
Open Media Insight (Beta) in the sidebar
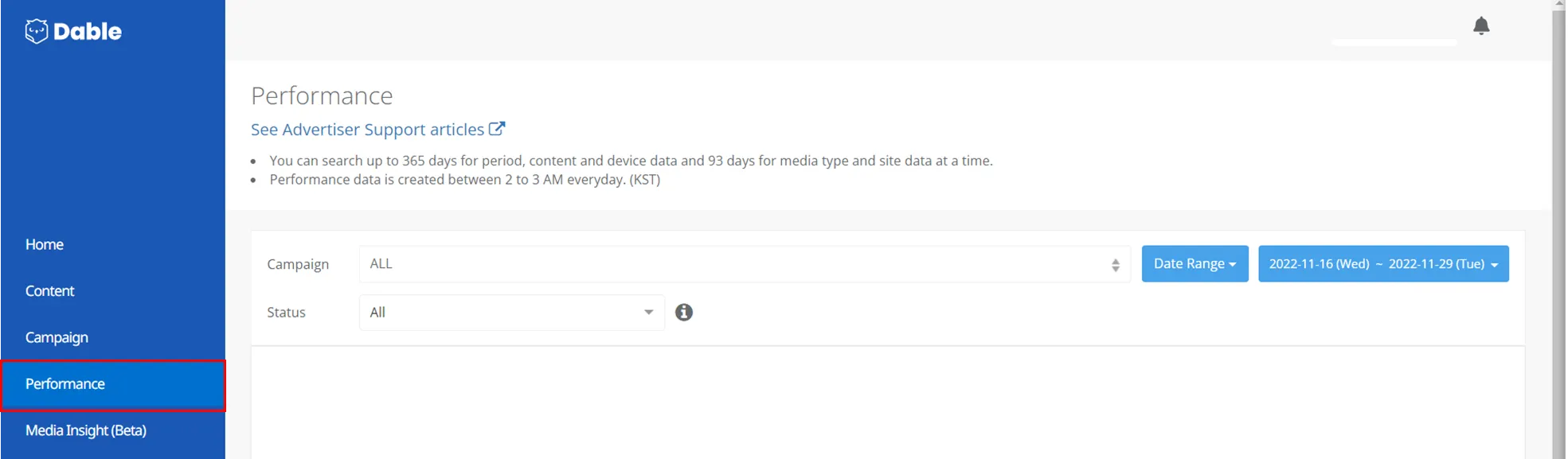86,430
